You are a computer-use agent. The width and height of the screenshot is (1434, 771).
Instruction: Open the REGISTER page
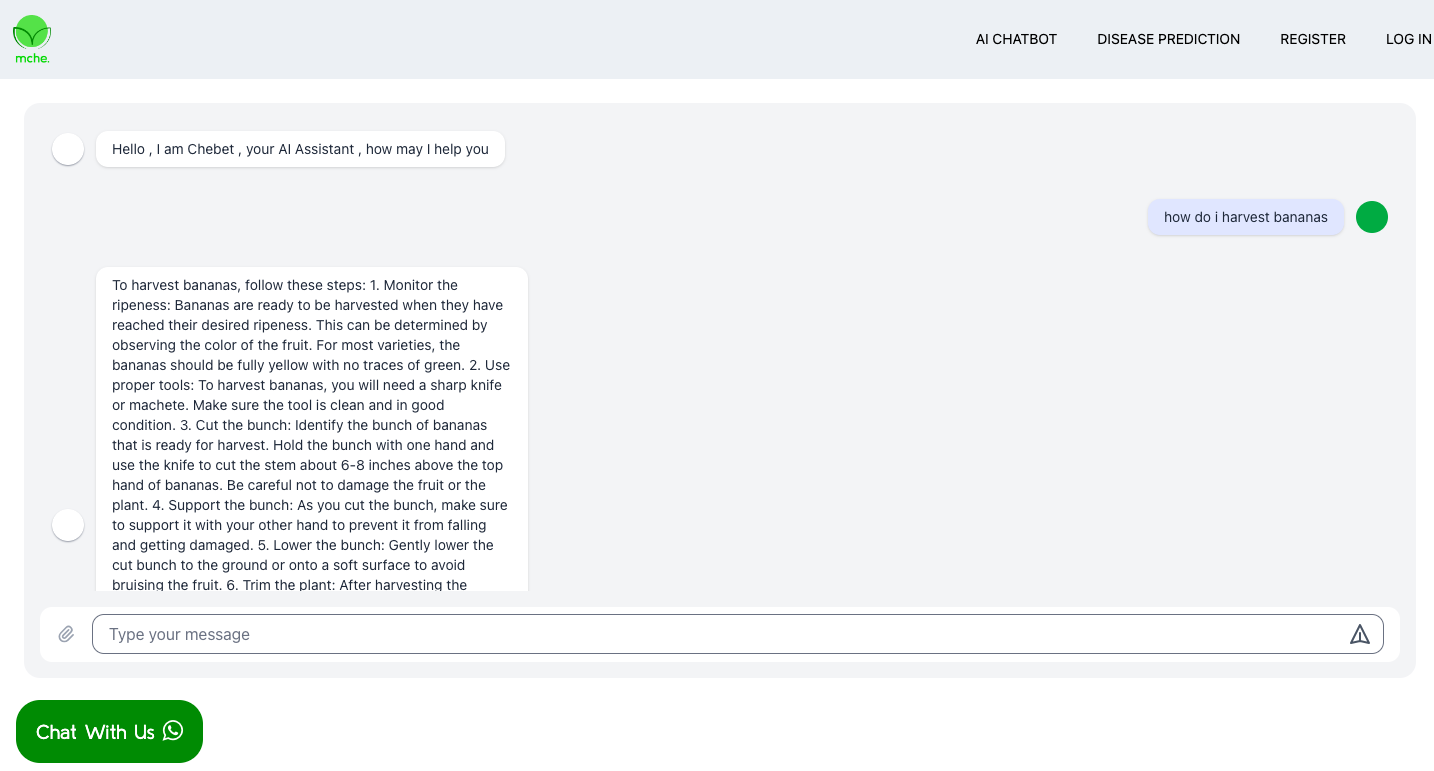click(x=1312, y=39)
